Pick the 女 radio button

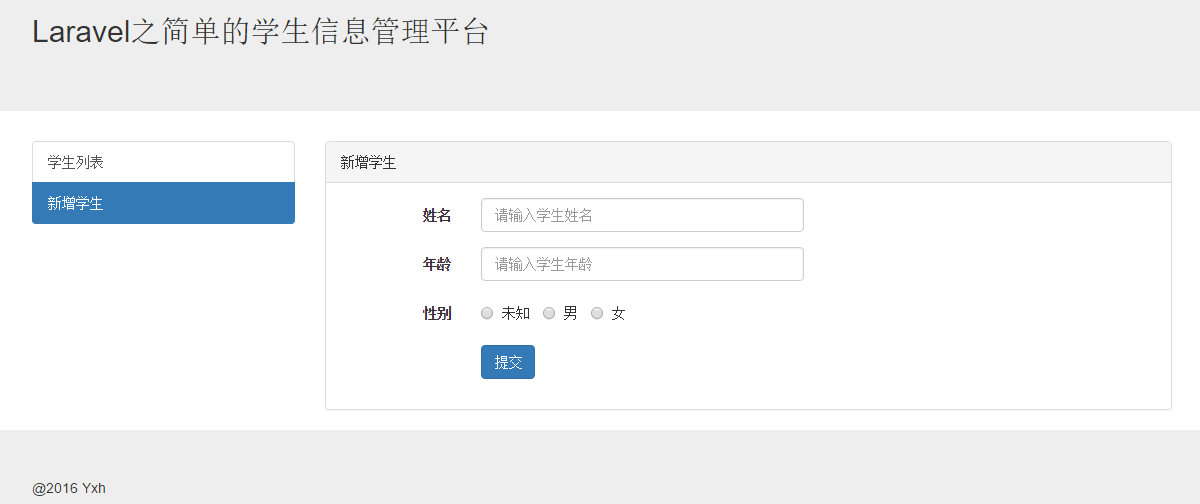click(597, 313)
